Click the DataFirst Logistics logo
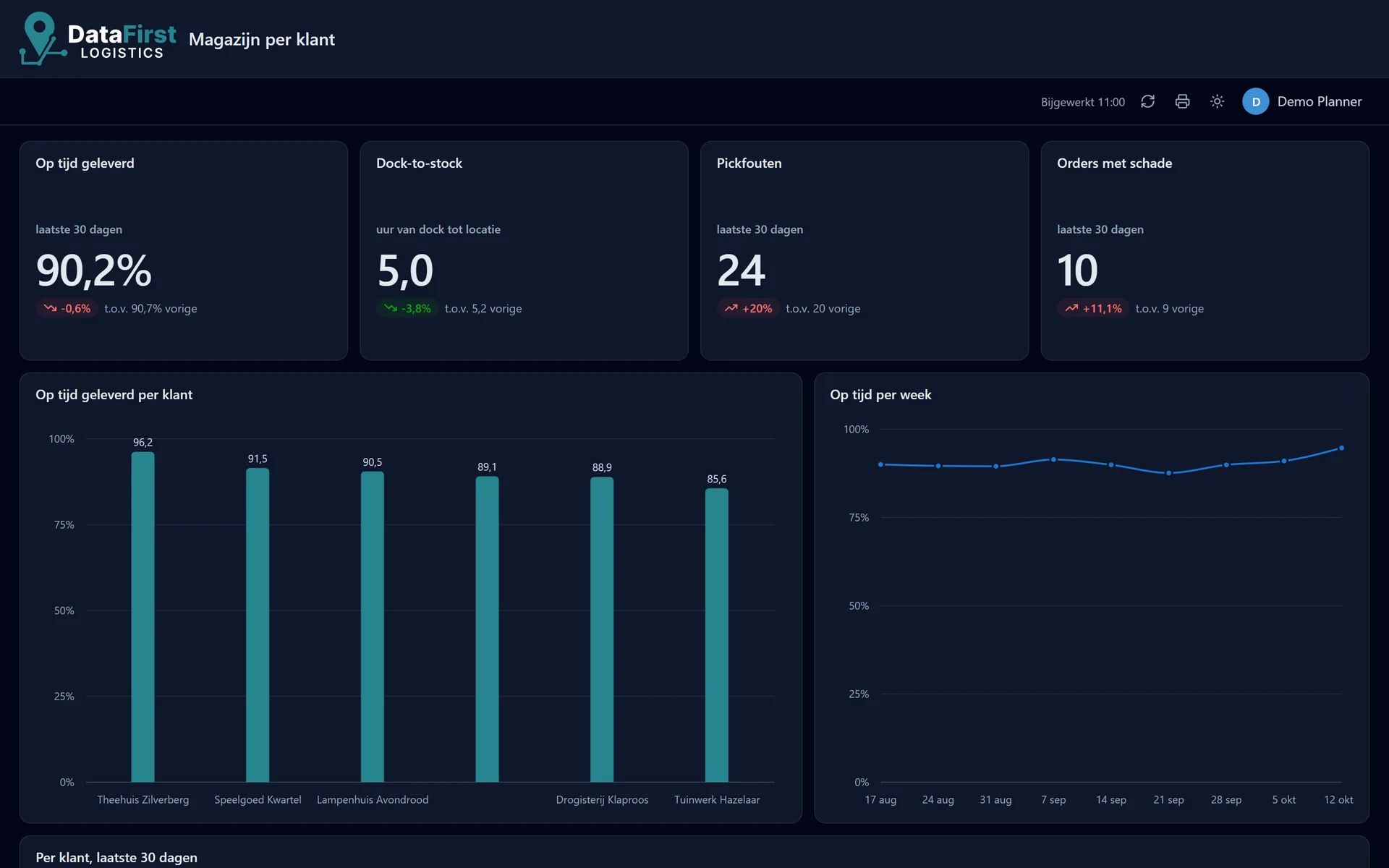 [98, 39]
